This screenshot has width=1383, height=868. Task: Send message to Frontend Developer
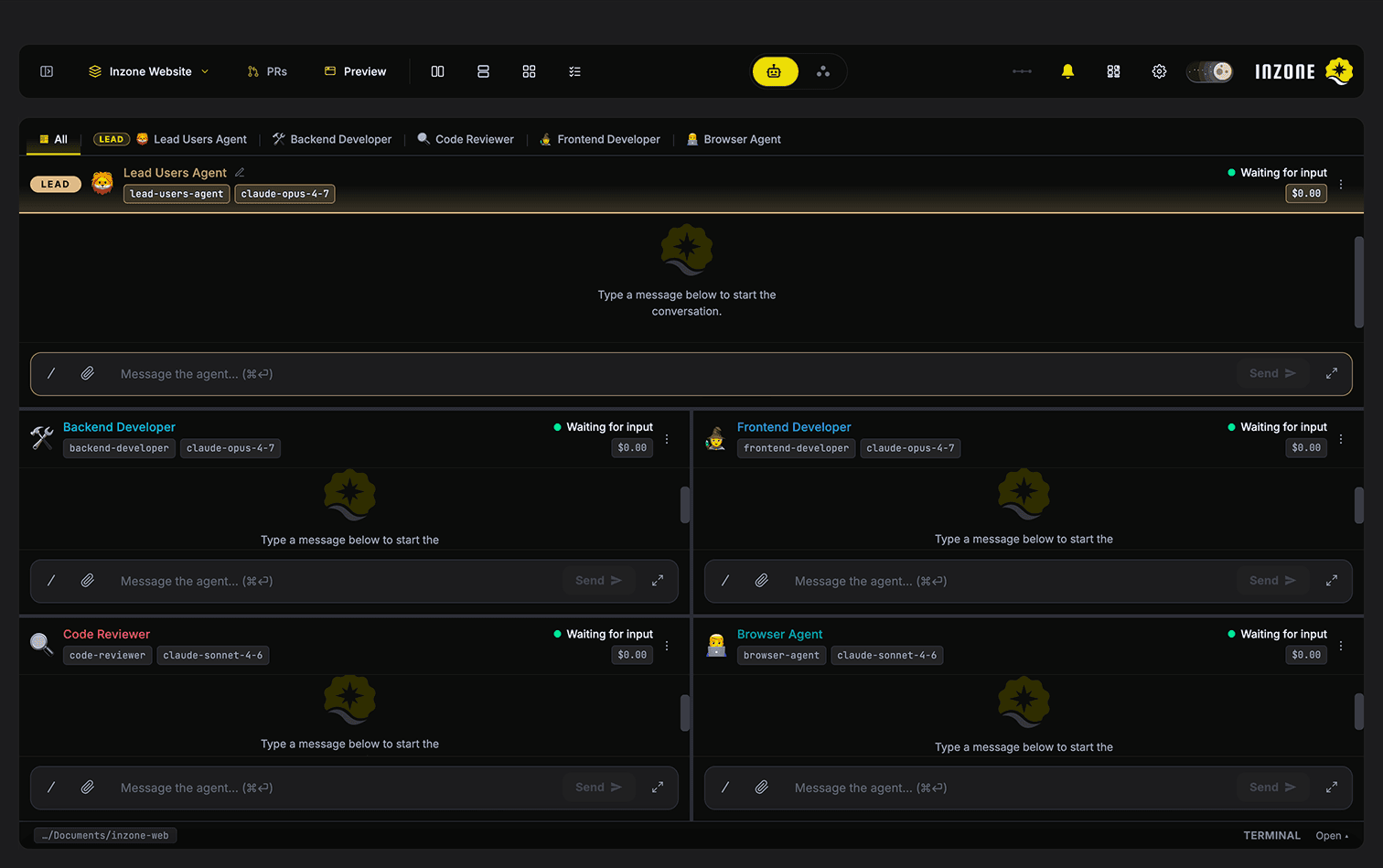tap(1272, 581)
